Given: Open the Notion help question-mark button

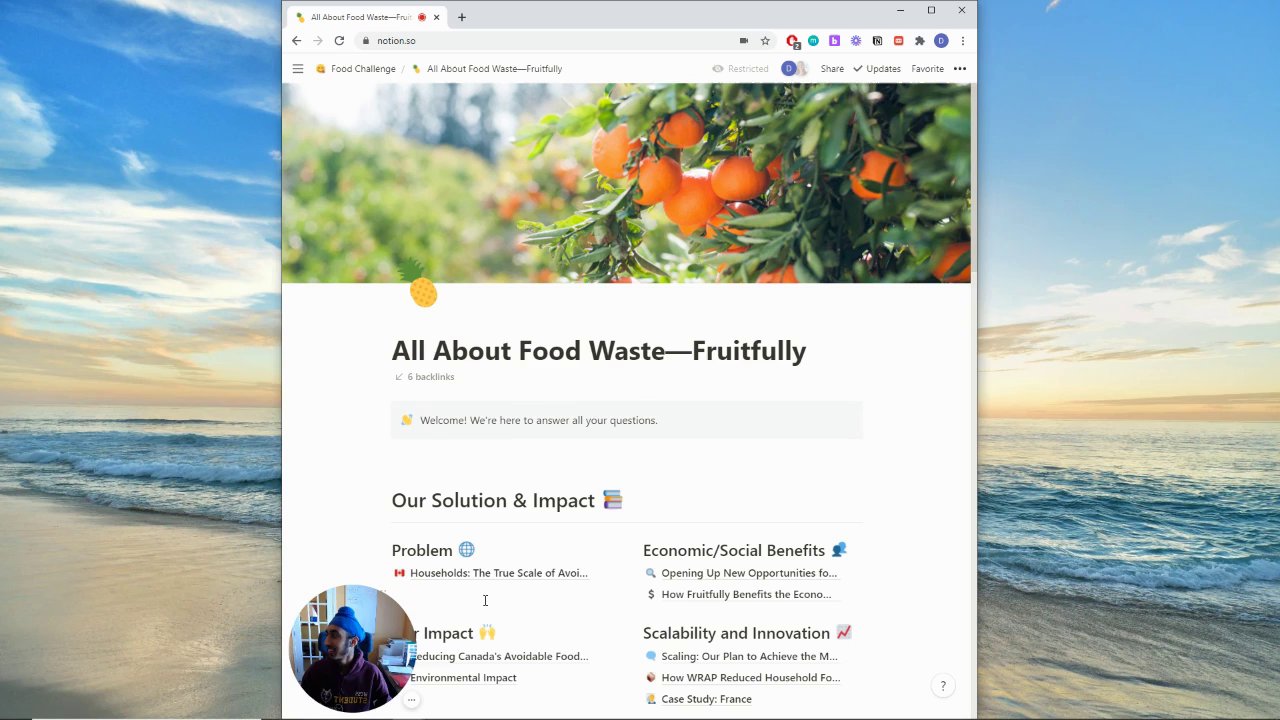Looking at the screenshot, I should pyautogui.click(x=943, y=686).
